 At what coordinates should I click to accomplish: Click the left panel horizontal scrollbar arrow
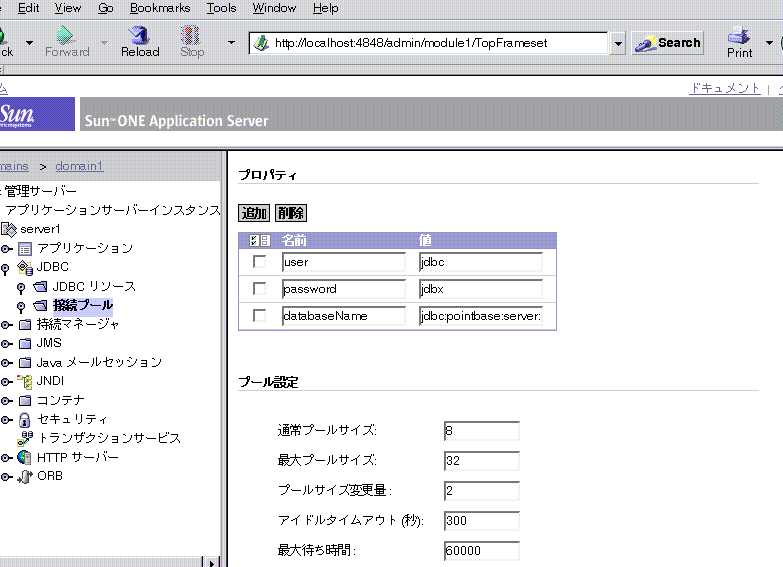[211, 562]
